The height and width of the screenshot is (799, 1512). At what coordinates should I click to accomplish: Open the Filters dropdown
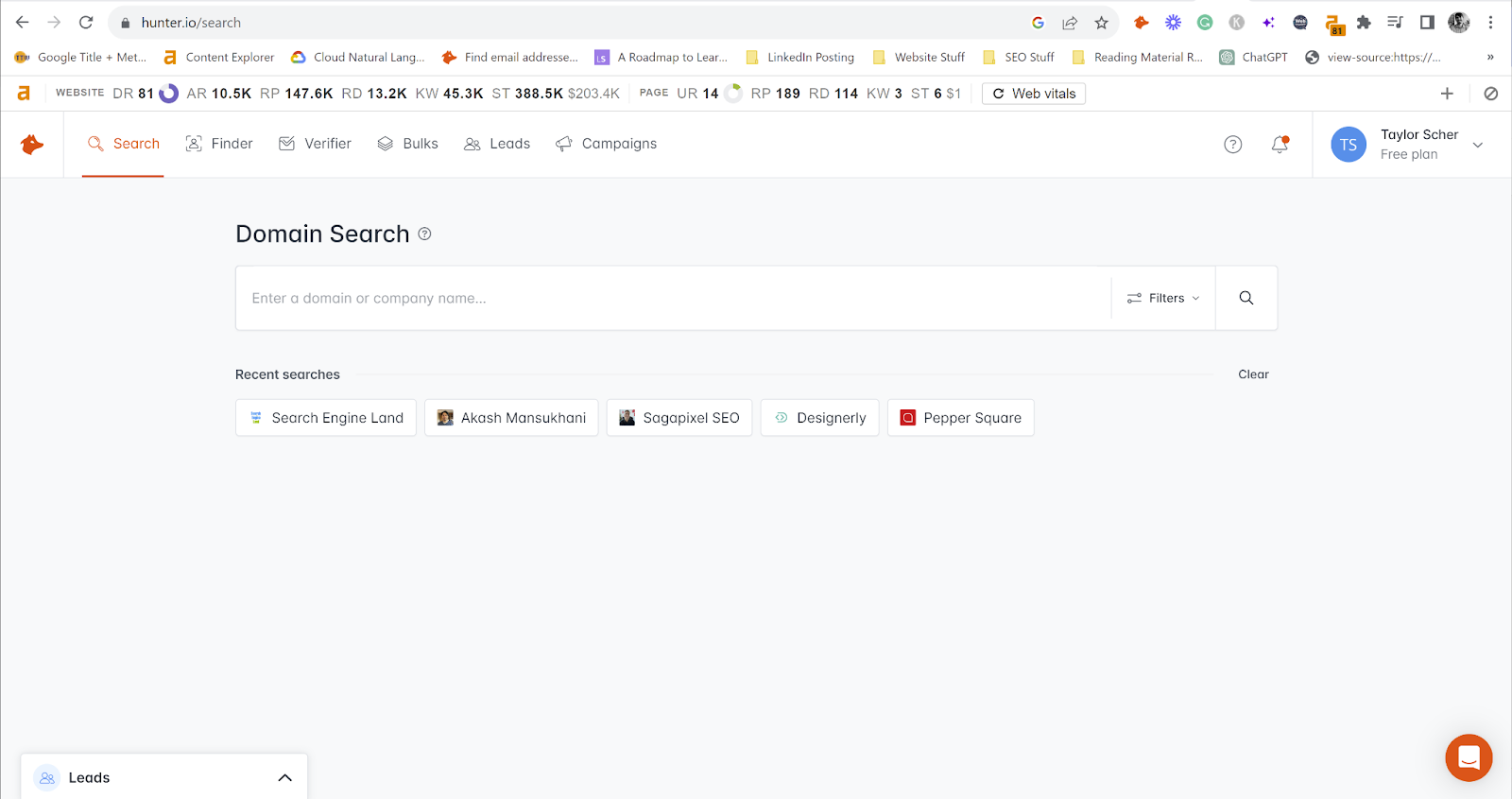coord(1163,298)
